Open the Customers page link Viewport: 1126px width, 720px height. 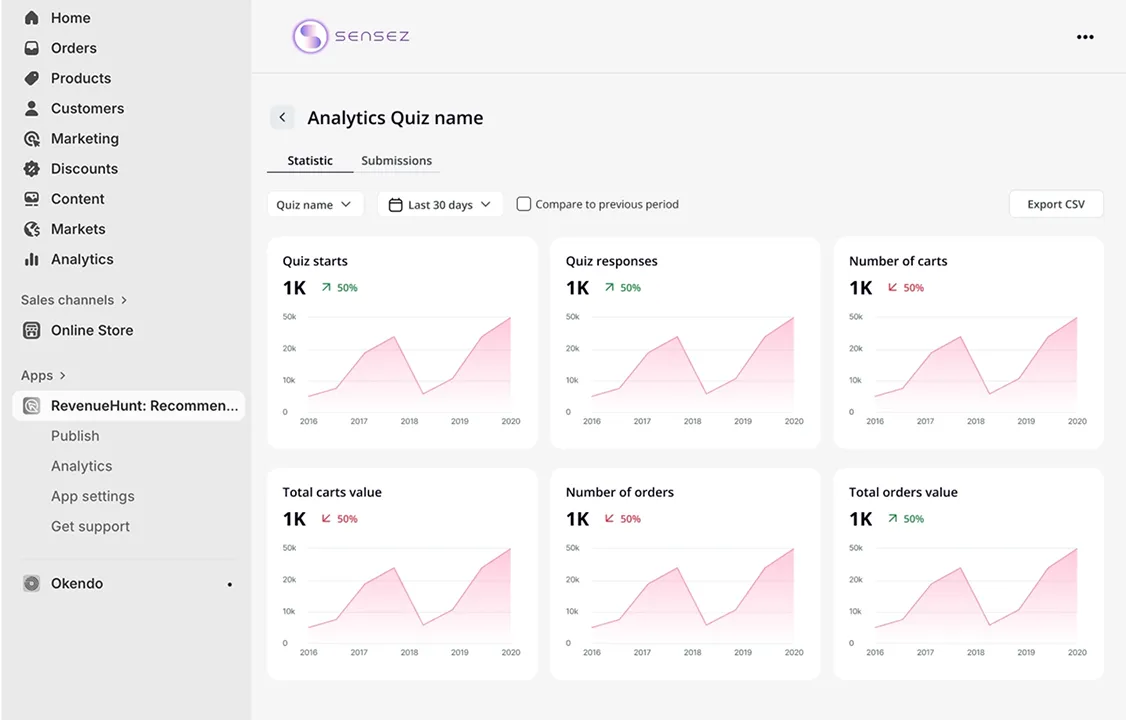click(x=87, y=108)
